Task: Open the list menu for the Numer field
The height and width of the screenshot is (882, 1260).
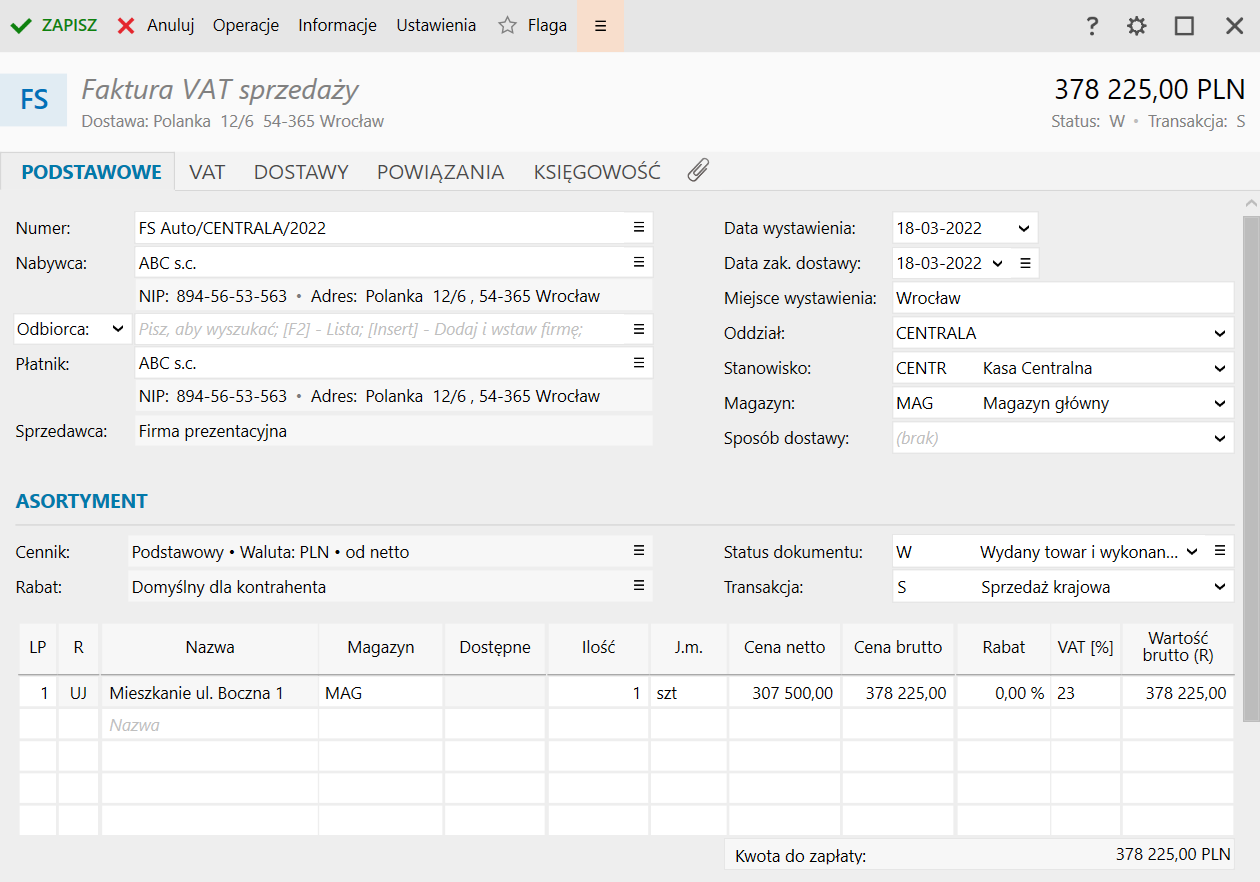Action: point(639,228)
